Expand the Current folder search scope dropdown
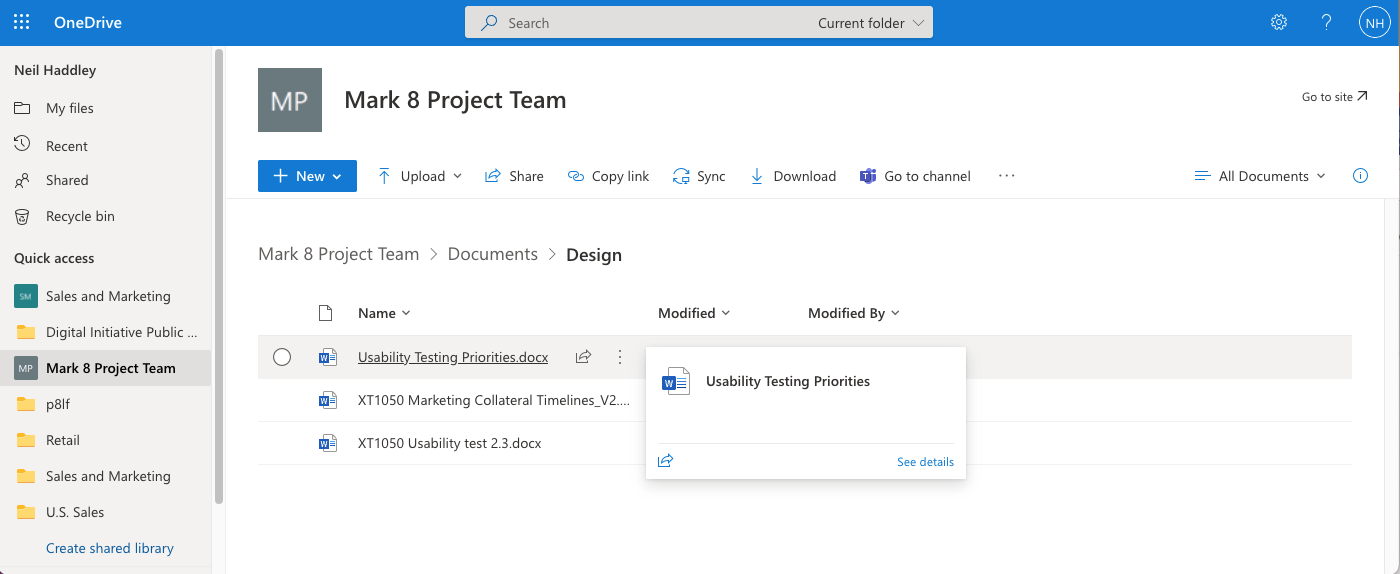1400x574 pixels. click(x=870, y=23)
